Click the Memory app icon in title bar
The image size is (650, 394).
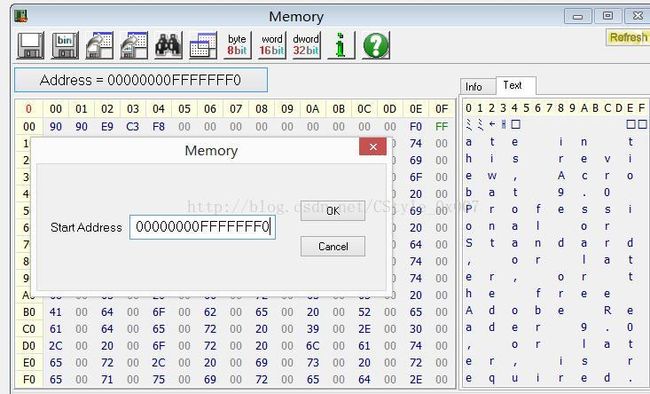coord(21,17)
